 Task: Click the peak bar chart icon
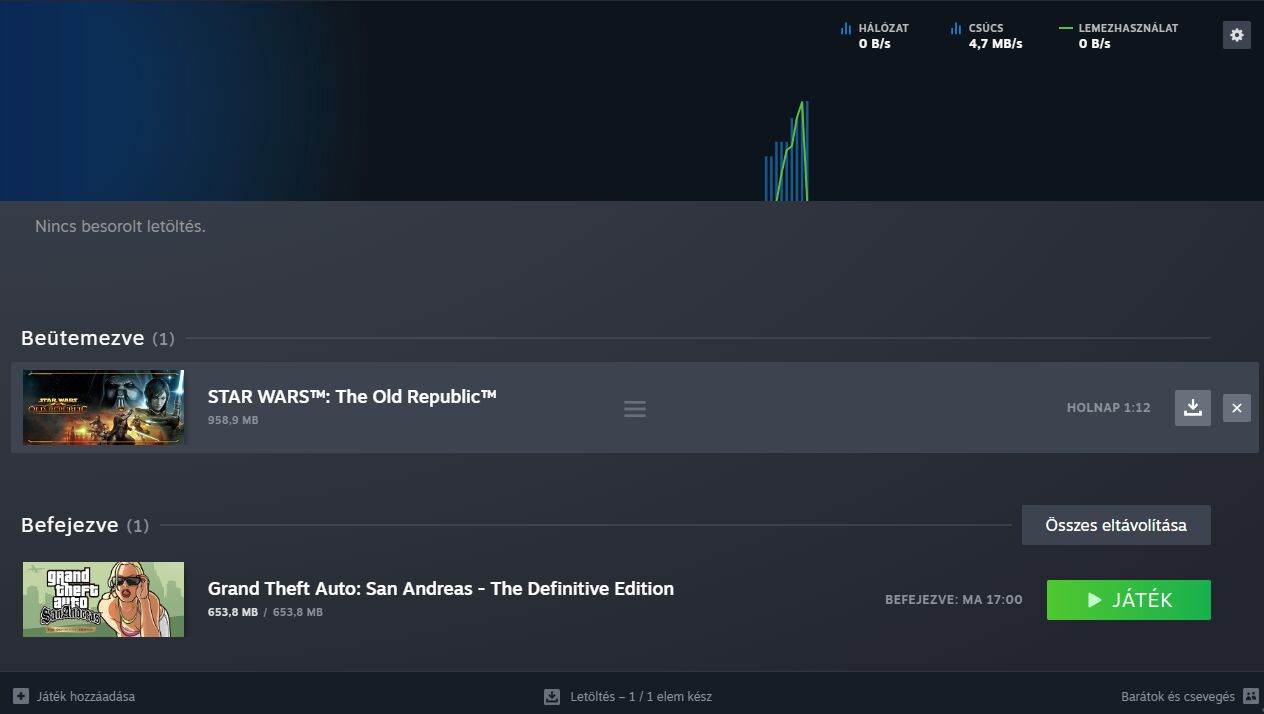tap(956, 28)
